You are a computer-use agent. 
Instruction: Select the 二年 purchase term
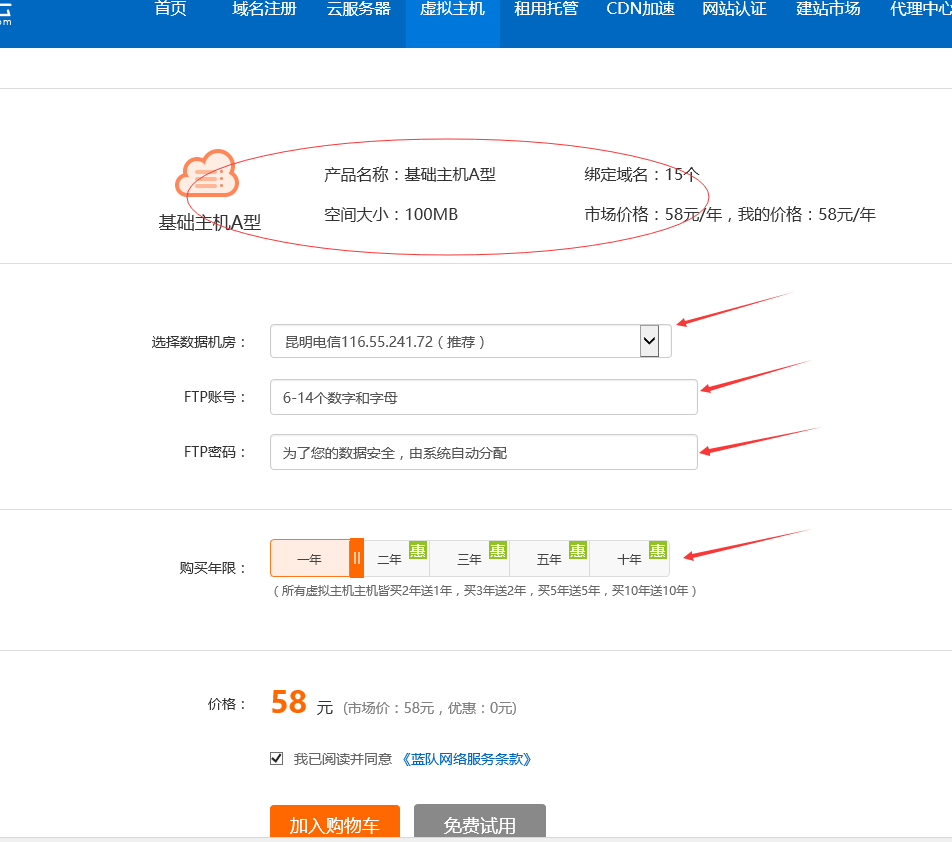[x=391, y=558]
